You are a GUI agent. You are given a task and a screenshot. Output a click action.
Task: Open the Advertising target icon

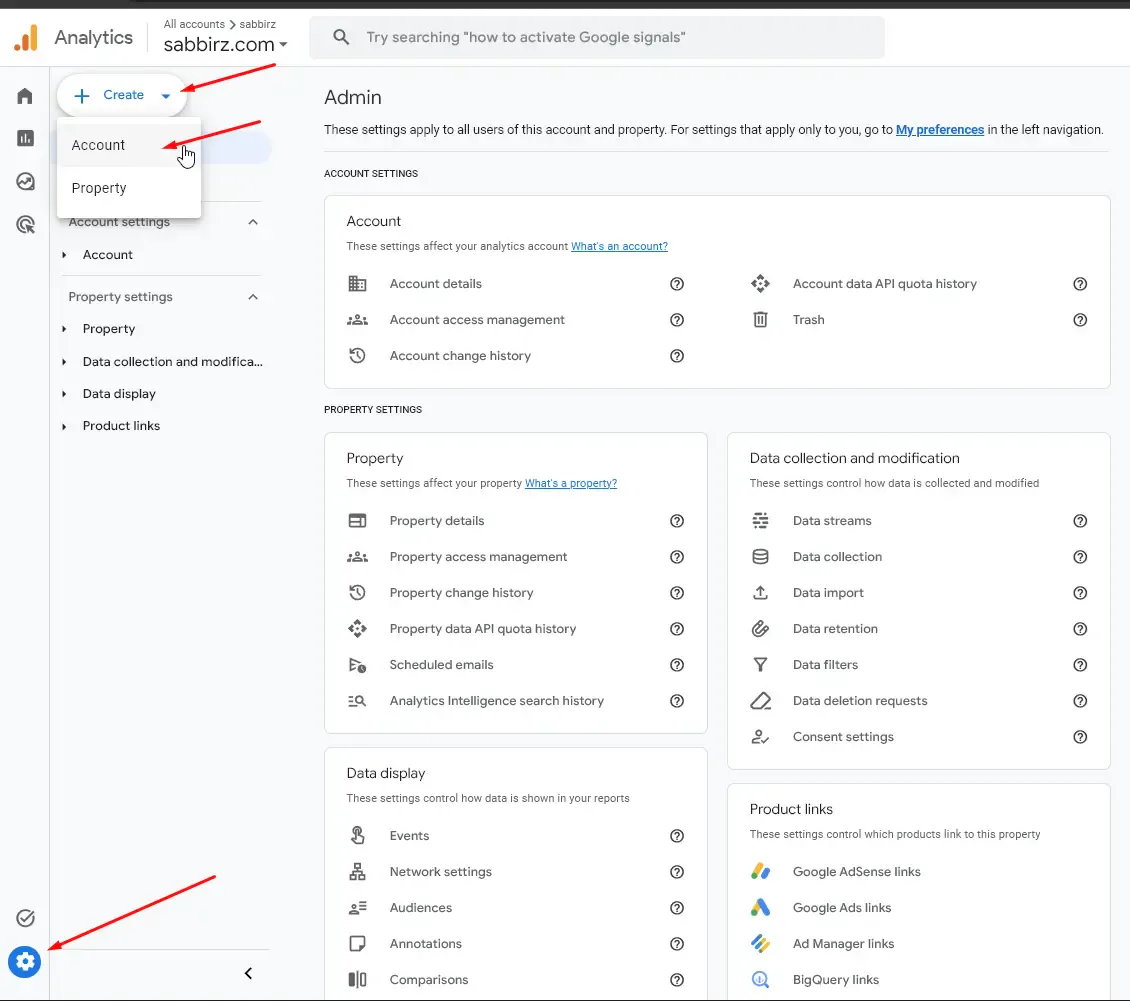(25, 225)
